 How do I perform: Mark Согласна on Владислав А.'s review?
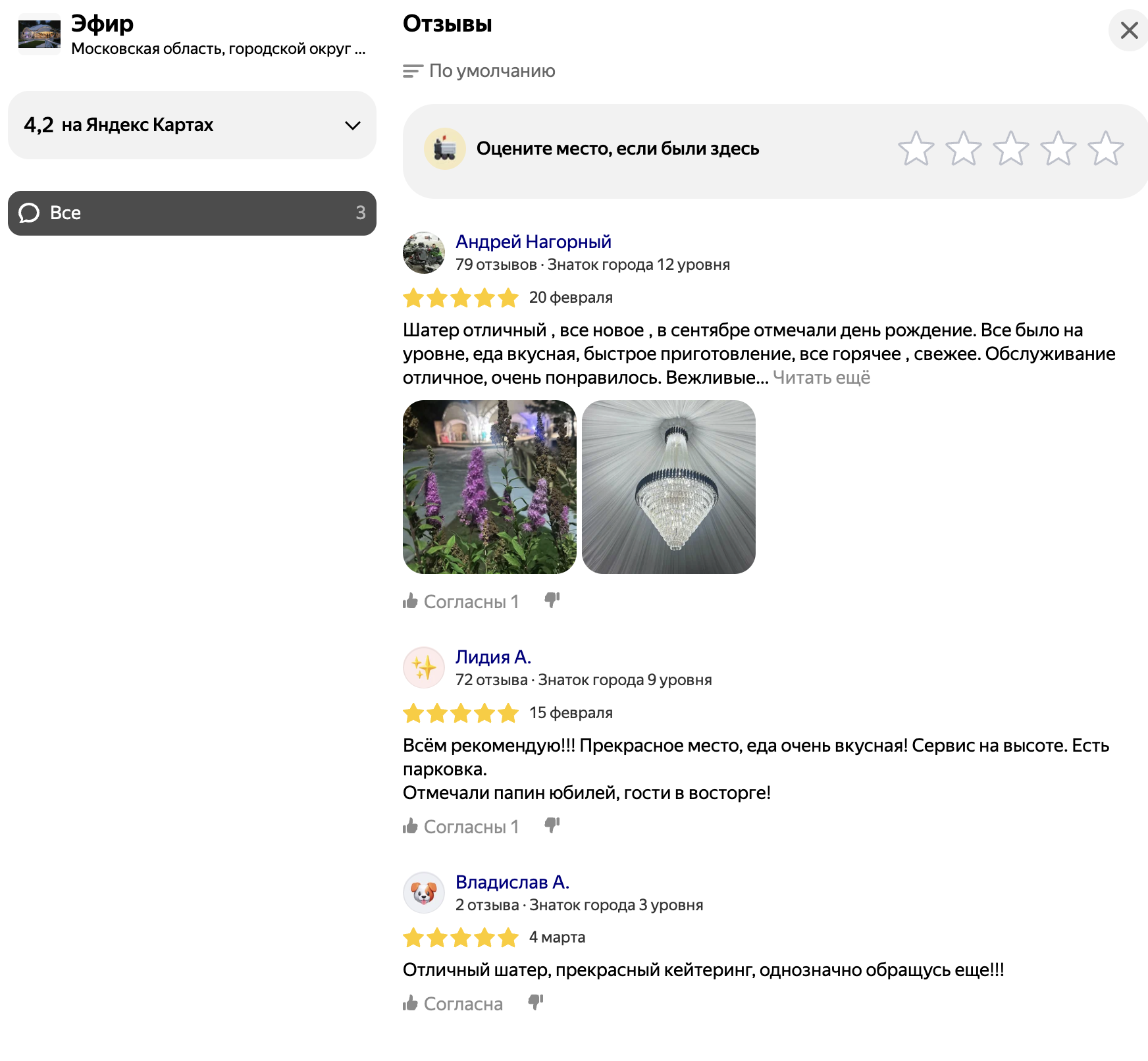tap(453, 1004)
